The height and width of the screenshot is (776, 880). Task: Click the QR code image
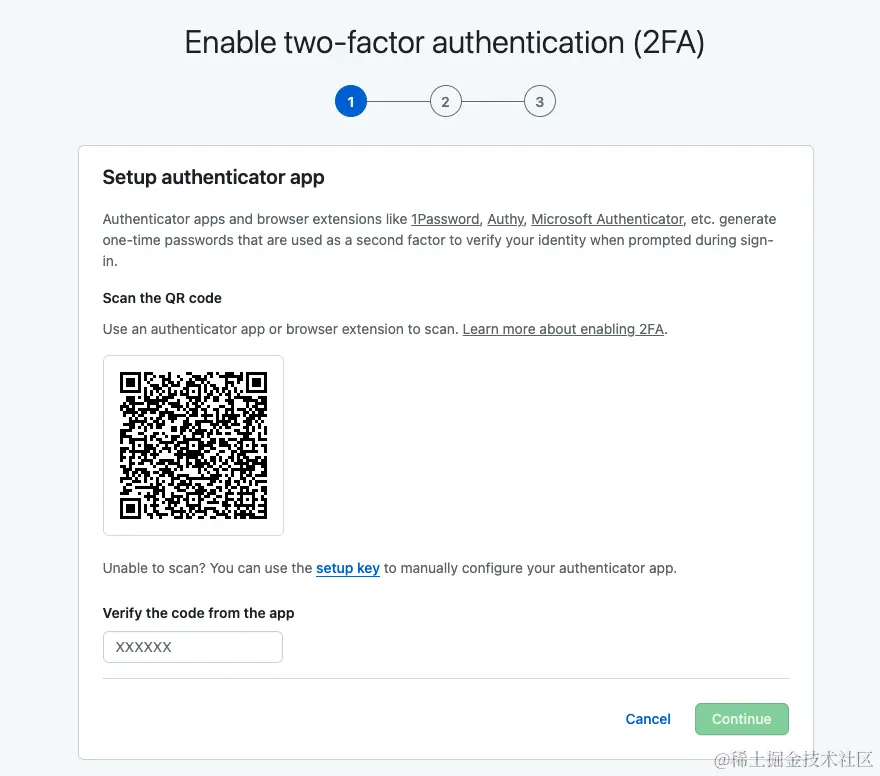click(x=193, y=445)
